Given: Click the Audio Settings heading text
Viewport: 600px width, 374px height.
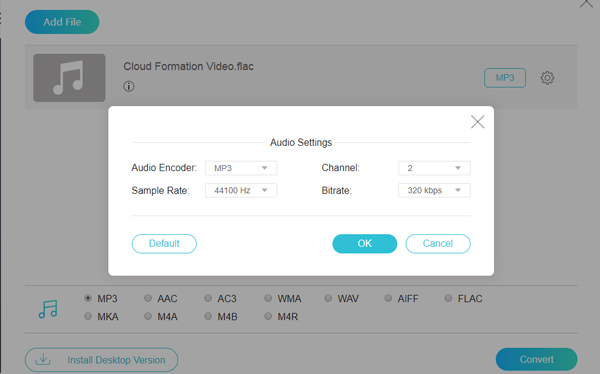Looking at the screenshot, I should point(301,142).
